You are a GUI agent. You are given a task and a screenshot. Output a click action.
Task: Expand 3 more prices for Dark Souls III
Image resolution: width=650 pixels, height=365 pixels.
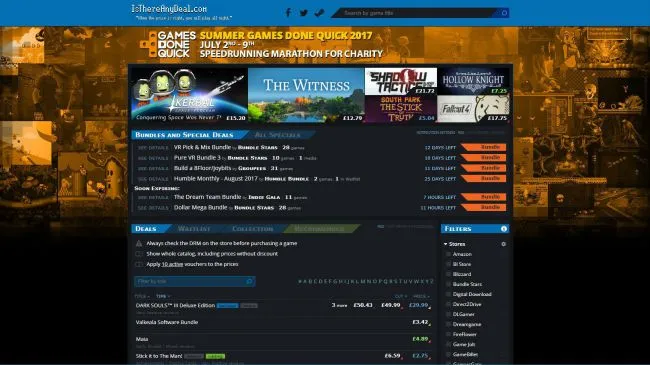(339, 305)
